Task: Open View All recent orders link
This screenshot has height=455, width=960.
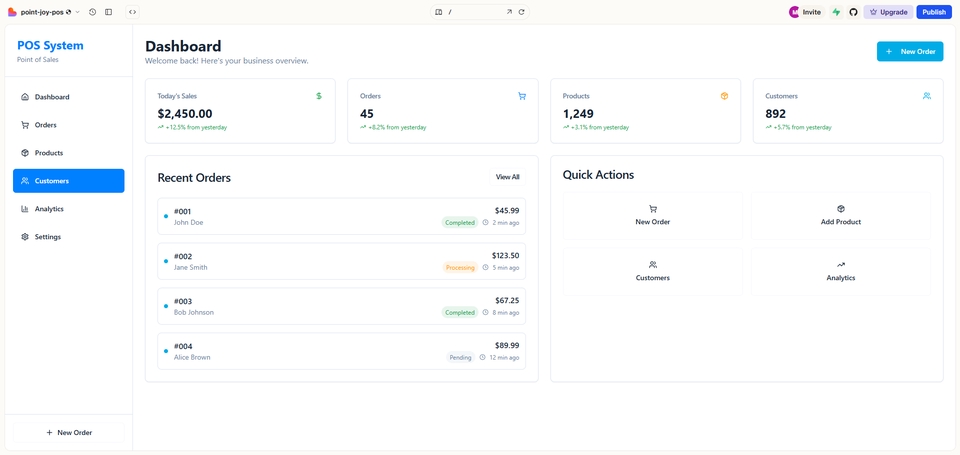Action: (x=507, y=177)
